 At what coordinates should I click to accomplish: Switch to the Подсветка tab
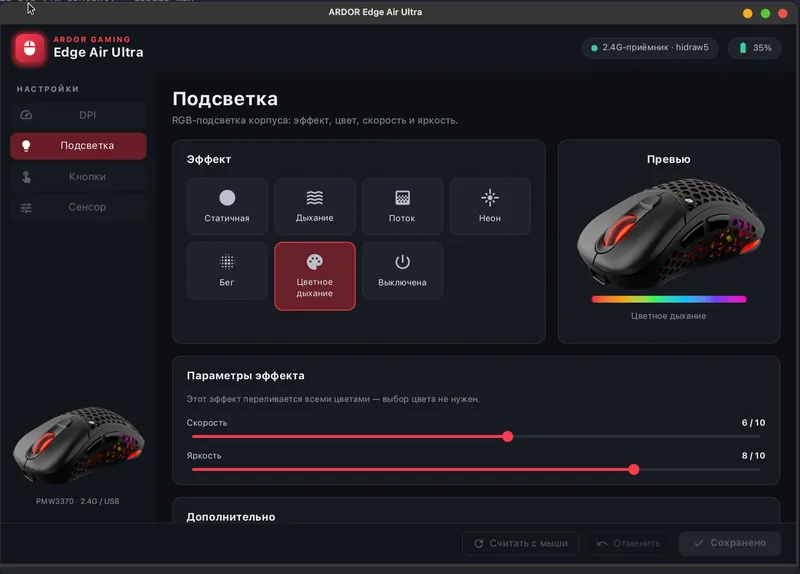78,146
